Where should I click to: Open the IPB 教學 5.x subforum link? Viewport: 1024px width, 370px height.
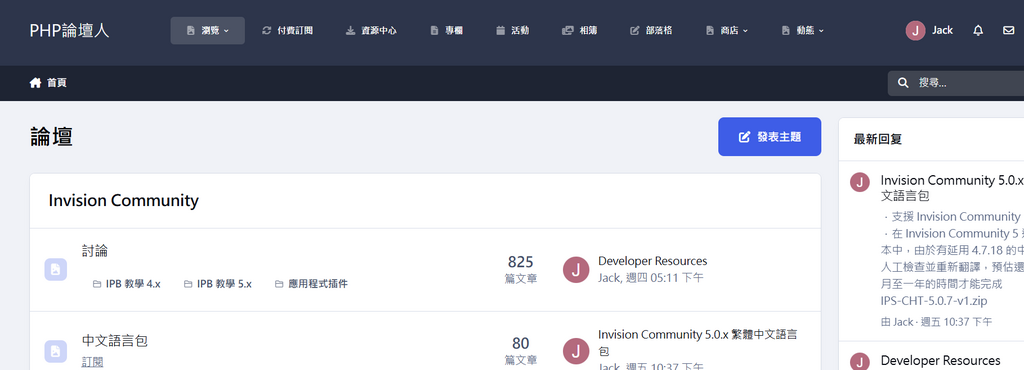tap(217, 284)
